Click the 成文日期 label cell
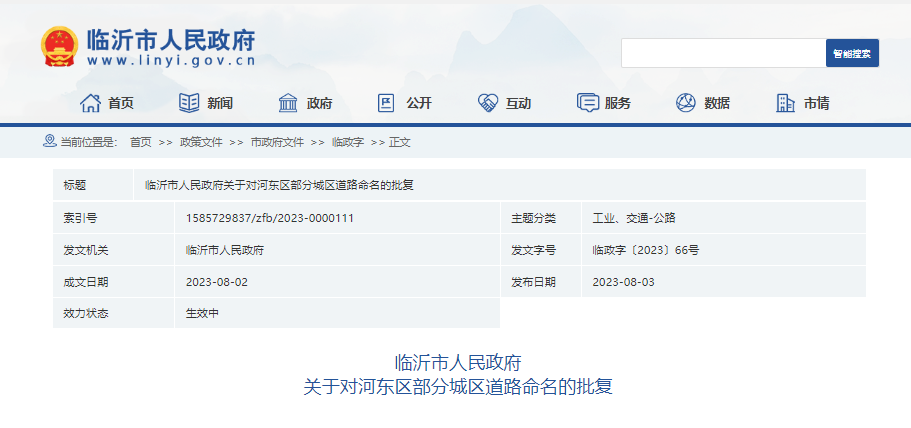911x428 pixels. tap(113, 282)
